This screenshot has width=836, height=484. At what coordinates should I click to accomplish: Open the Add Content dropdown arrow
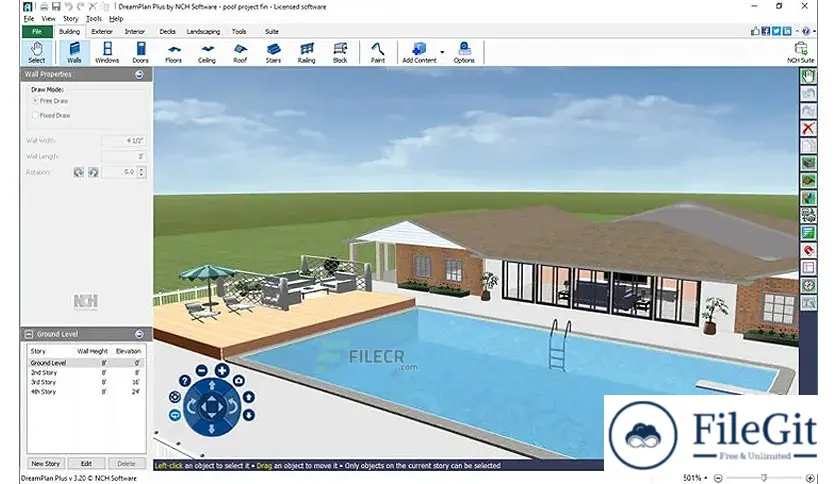click(x=442, y=53)
